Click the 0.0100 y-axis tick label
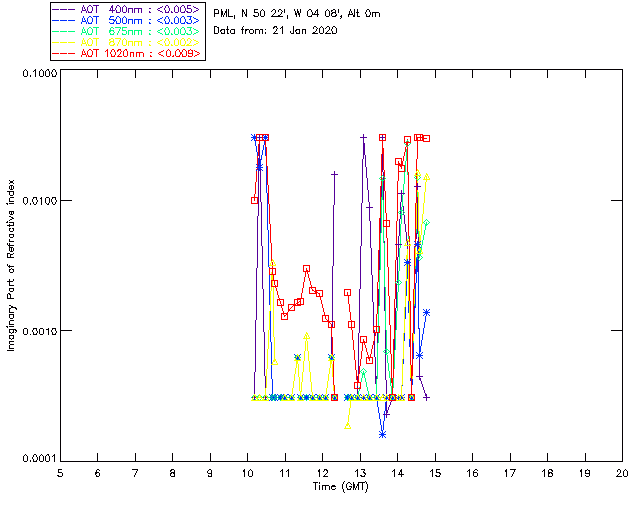Viewport: 640px width, 512px height. (x=39, y=202)
